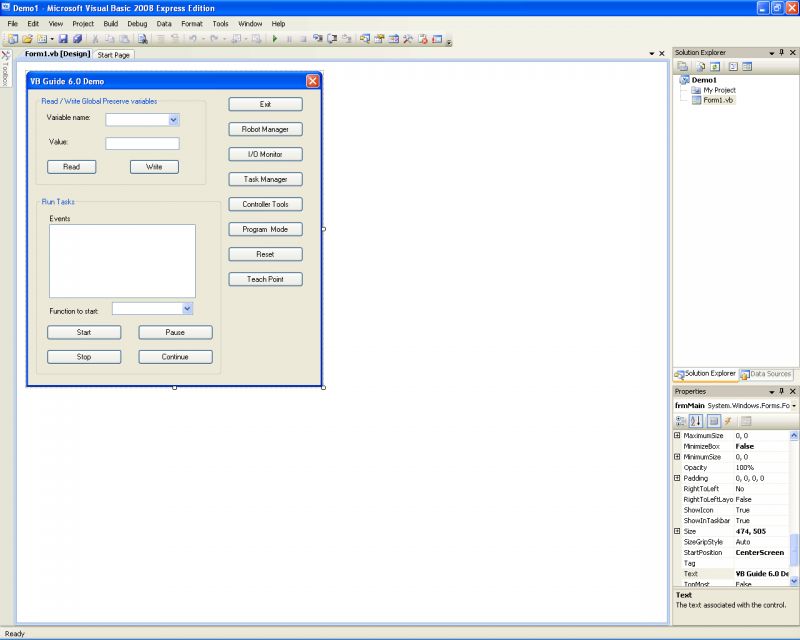This screenshot has width=800, height=640.
Task: Open the Function to start combo box dropdown
Action: point(187,309)
